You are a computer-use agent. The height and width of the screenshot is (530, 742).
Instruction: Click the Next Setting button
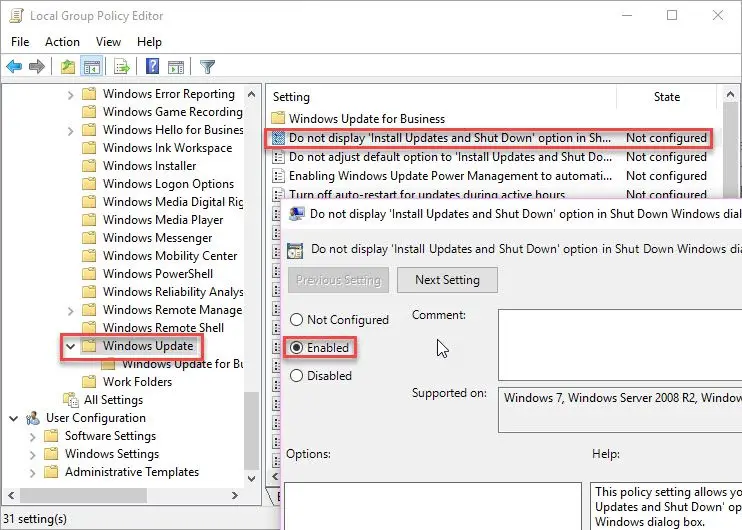point(447,280)
